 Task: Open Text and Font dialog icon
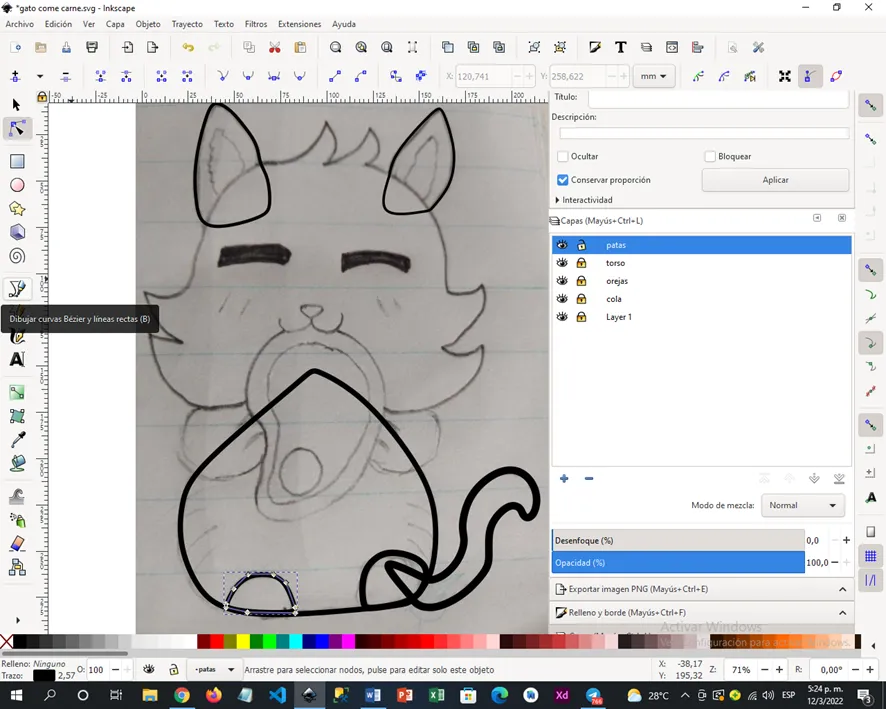pos(620,47)
